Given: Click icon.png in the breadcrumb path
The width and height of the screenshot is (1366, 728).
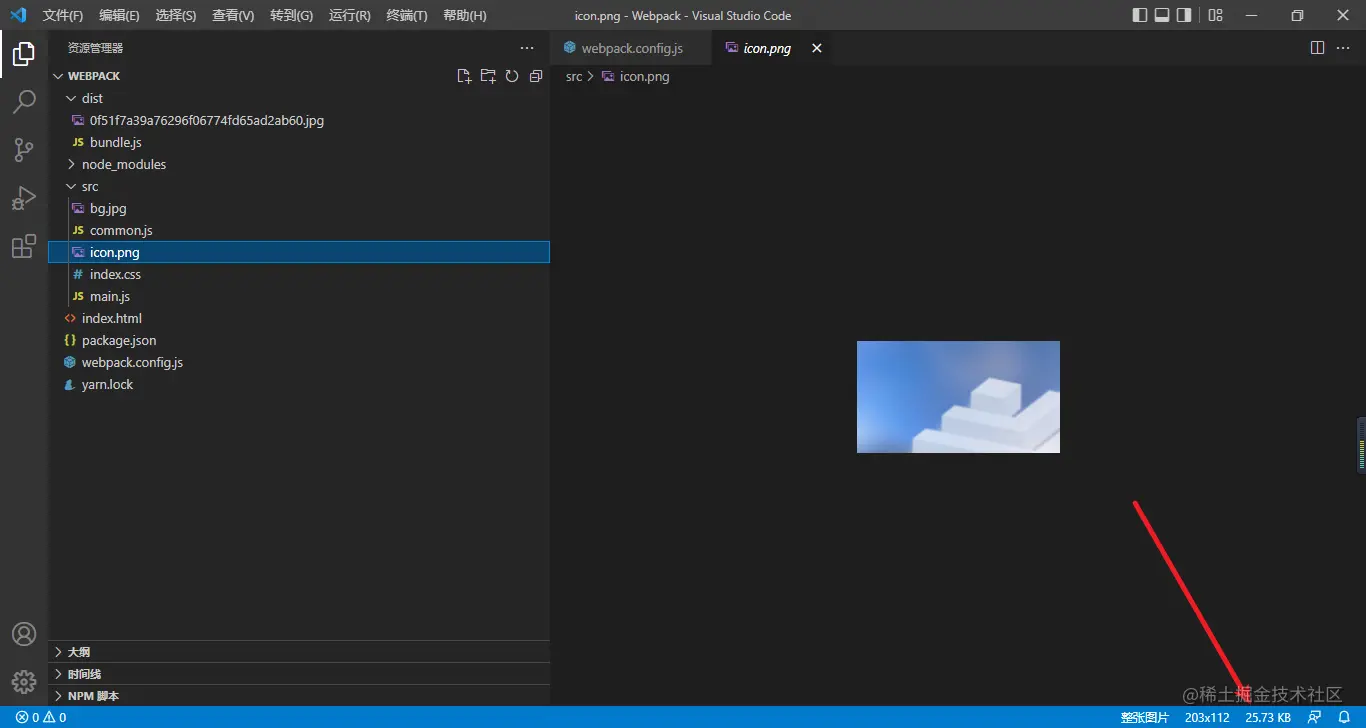Looking at the screenshot, I should tap(645, 76).
